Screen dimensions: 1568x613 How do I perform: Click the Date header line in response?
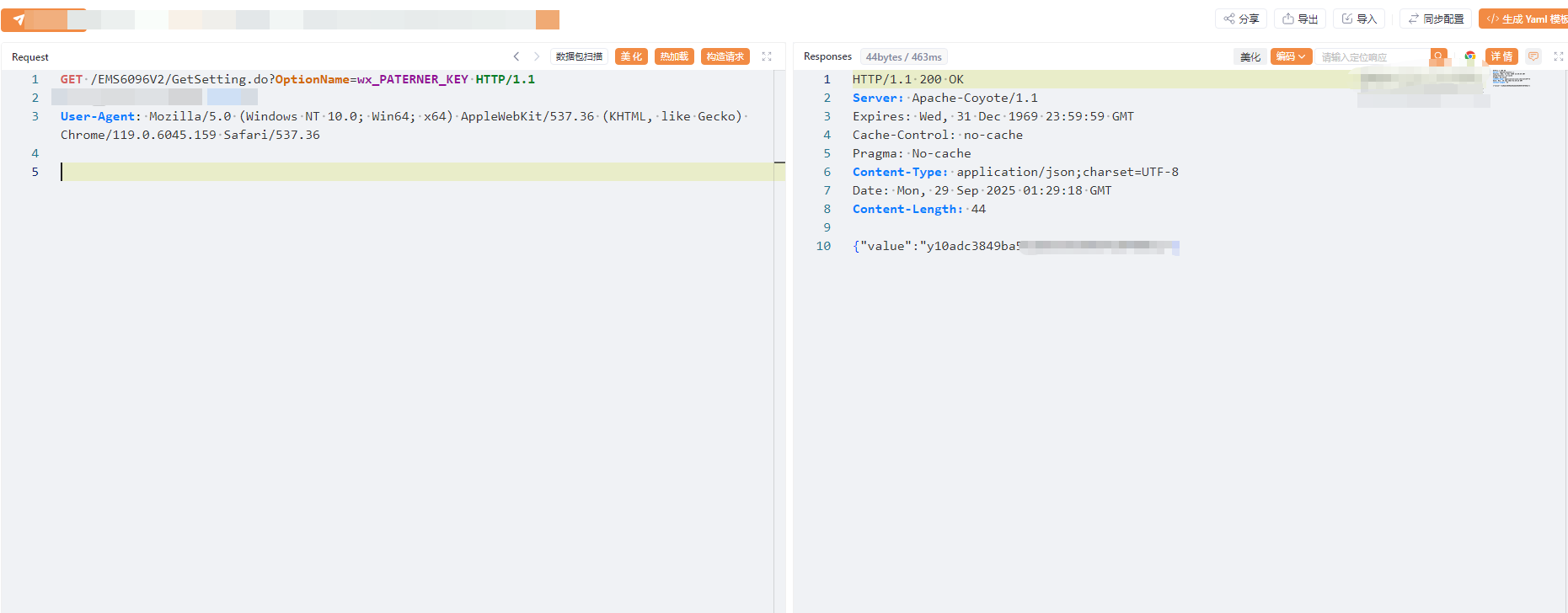(x=982, y=190)
